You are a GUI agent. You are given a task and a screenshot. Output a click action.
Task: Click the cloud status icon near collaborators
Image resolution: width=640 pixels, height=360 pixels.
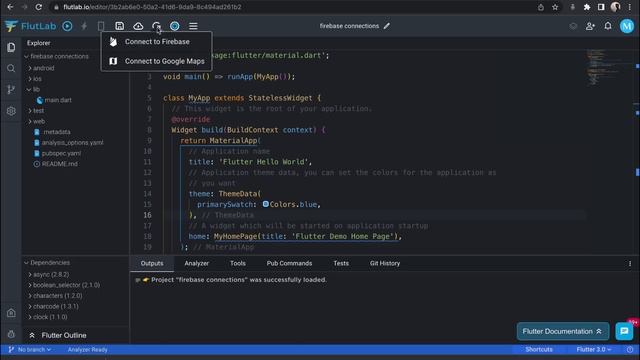(573, 26)
